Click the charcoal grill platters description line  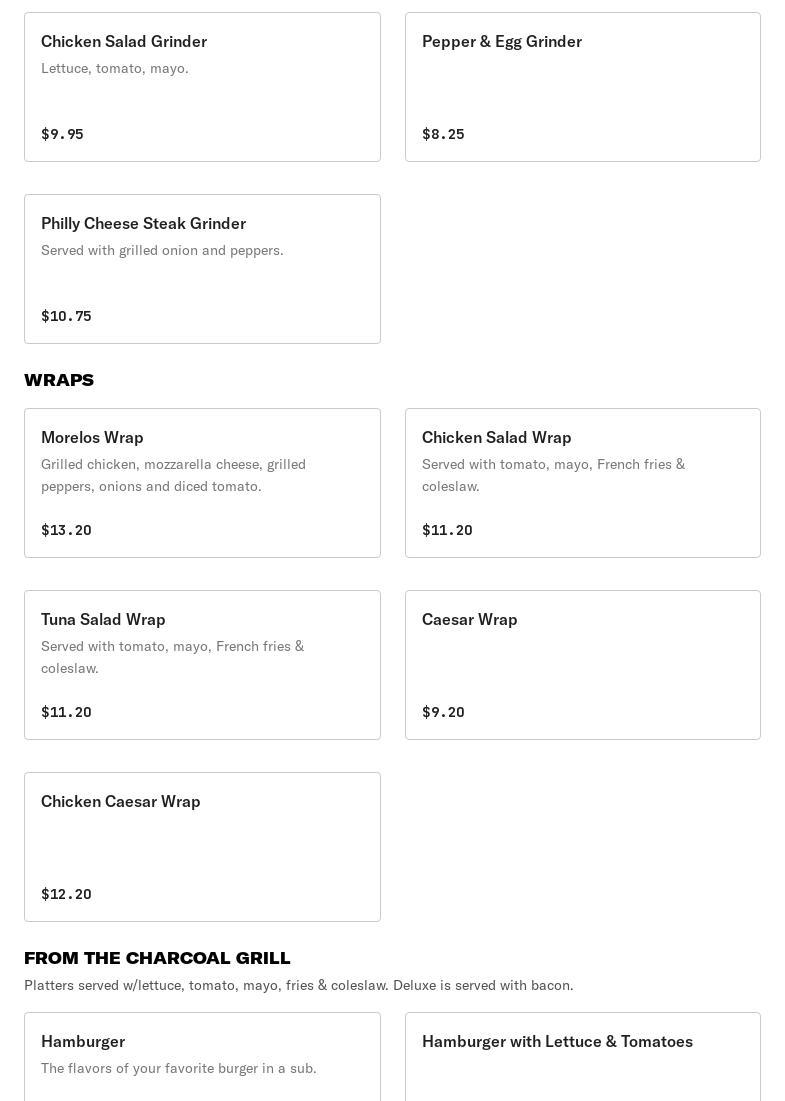click(298, 985)
